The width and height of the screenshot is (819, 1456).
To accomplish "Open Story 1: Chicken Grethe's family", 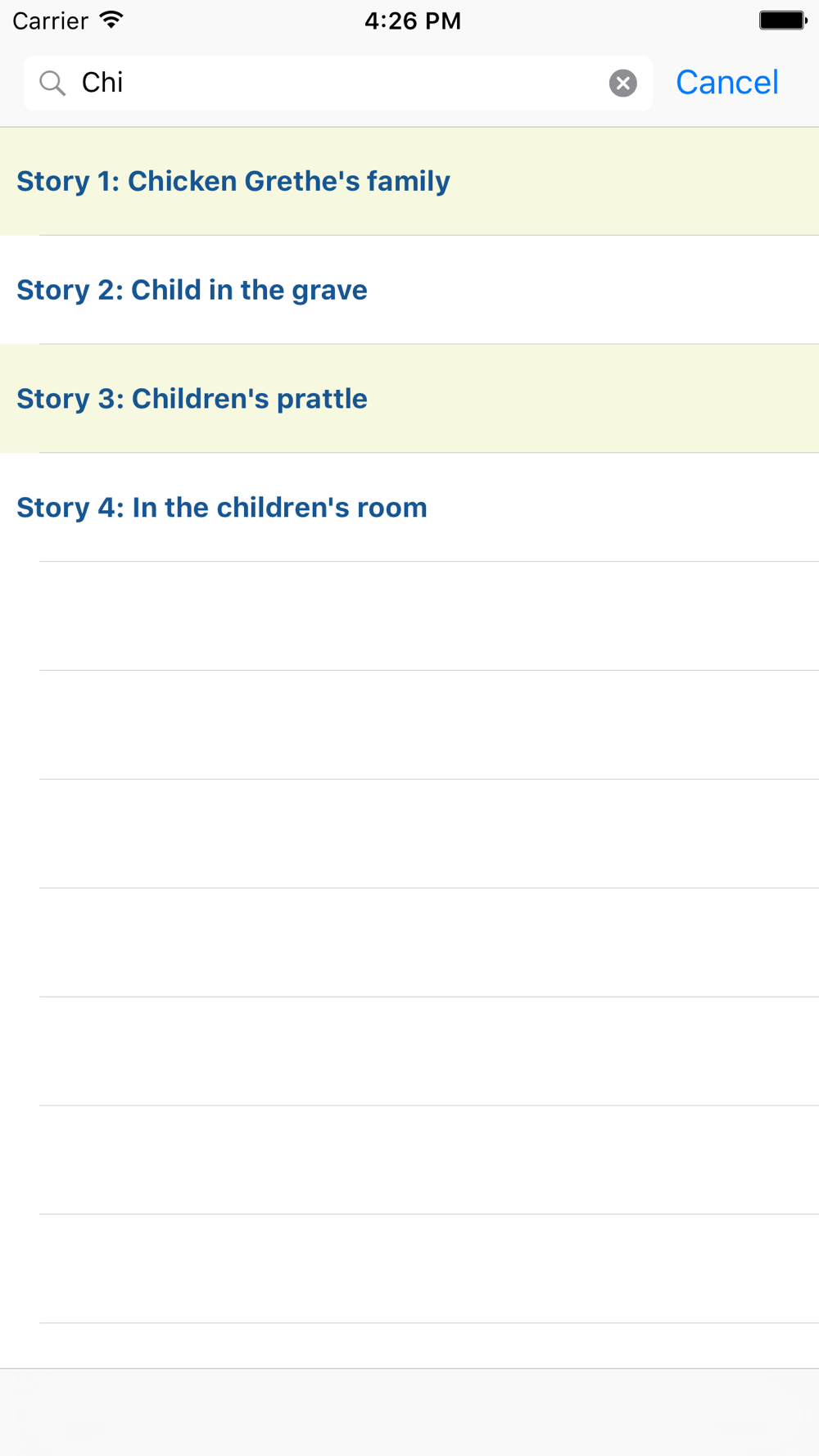I will coord(409,181).
